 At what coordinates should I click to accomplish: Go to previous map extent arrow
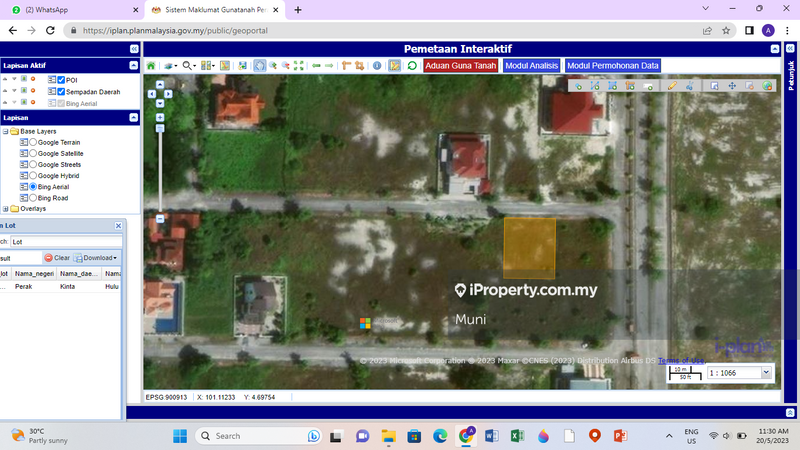[317, 66]
